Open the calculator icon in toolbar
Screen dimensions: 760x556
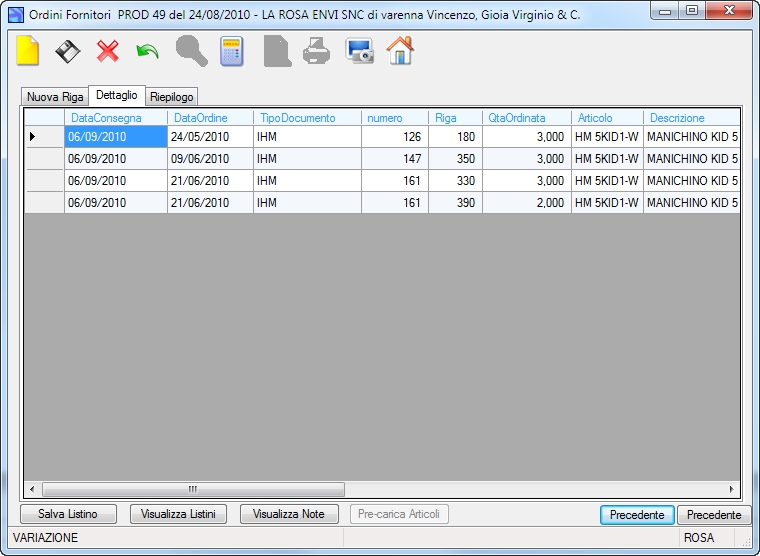tap(232, 51)
